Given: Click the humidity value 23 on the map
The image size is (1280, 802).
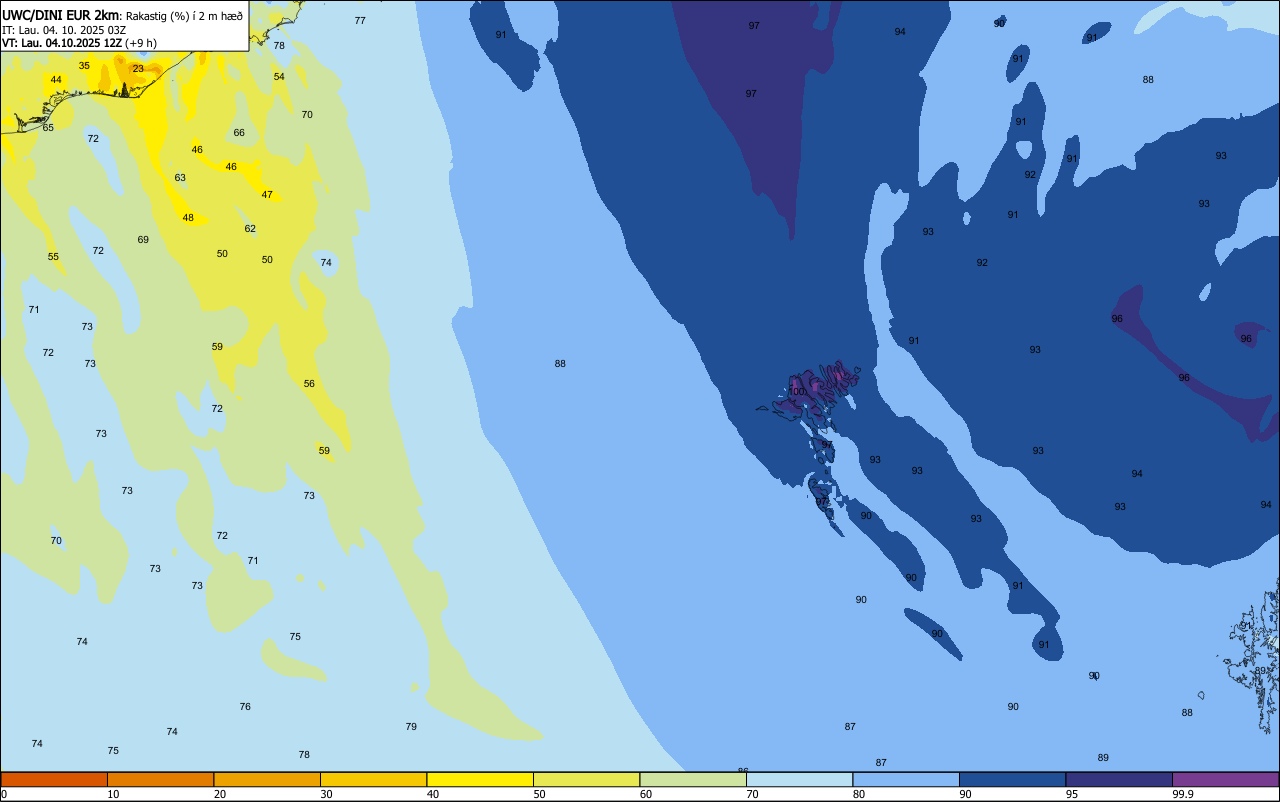Looking at the screenshot, I should coord(138,69).
